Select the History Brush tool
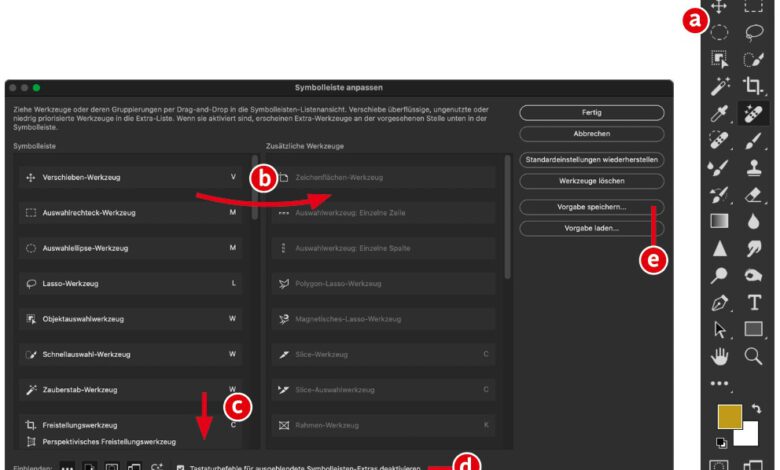The width and height of the screenshot is (780, 470). [x=719, y=194]
